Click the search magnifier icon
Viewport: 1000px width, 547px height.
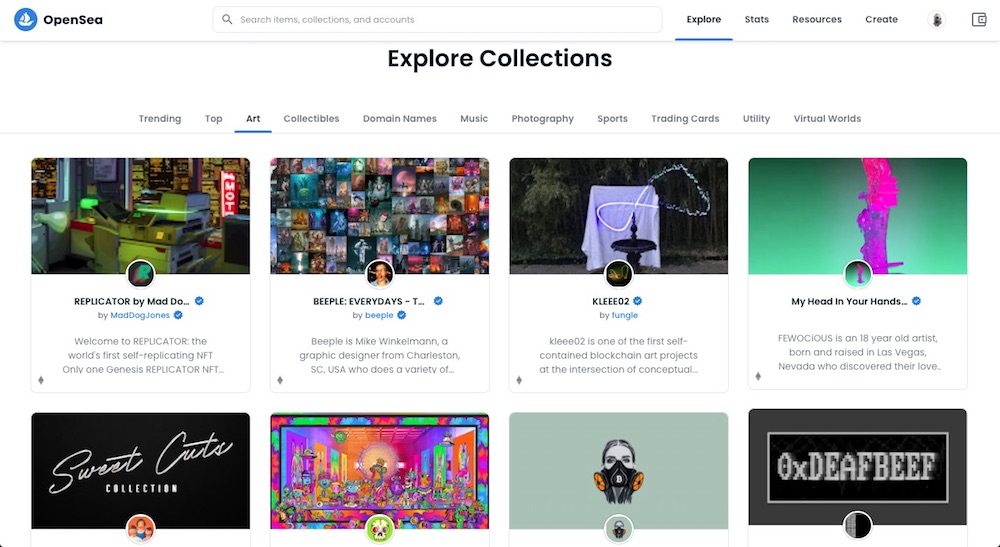click(x=227, y=20)
